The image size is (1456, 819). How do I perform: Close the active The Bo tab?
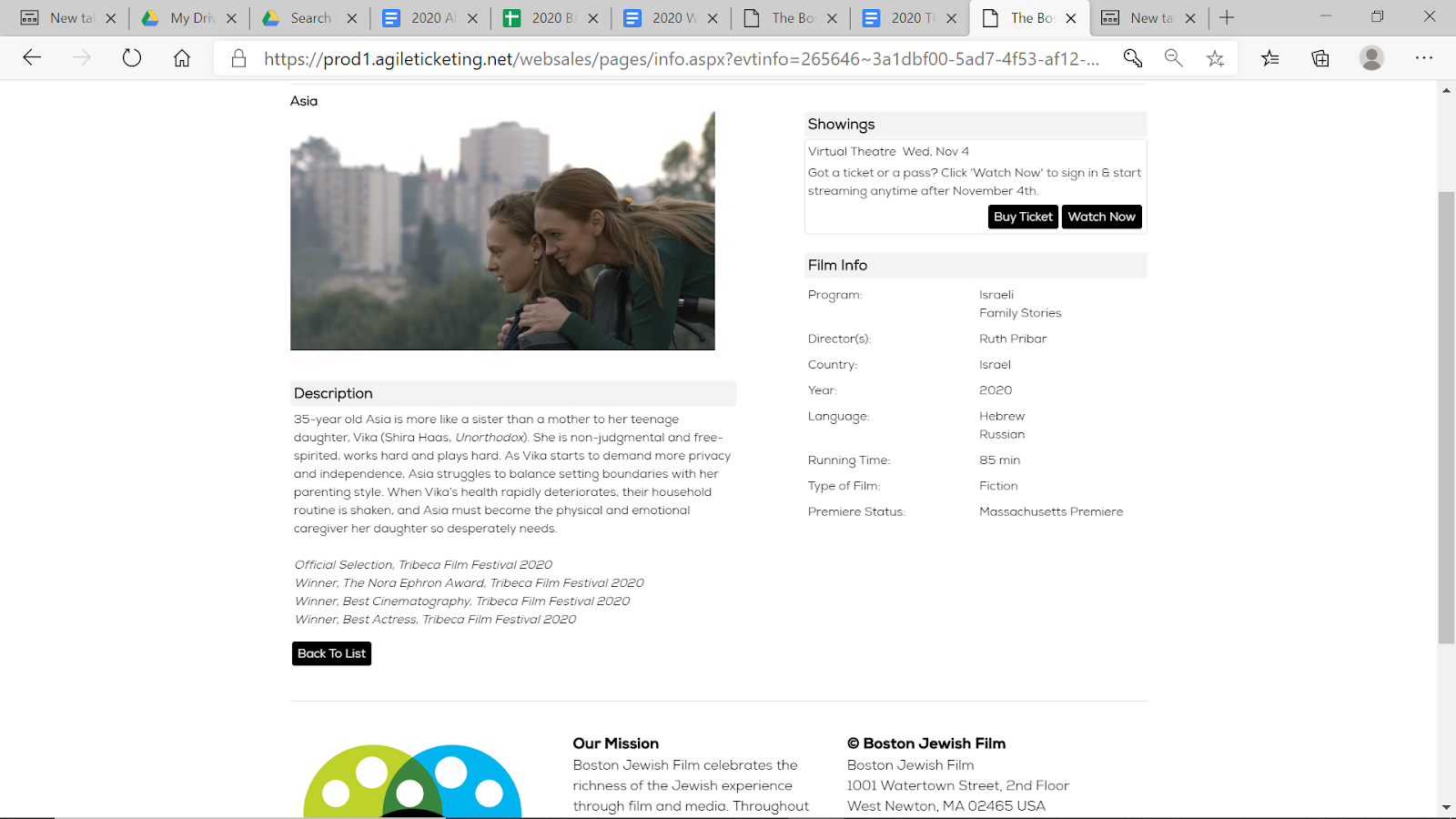point(1071,18)
